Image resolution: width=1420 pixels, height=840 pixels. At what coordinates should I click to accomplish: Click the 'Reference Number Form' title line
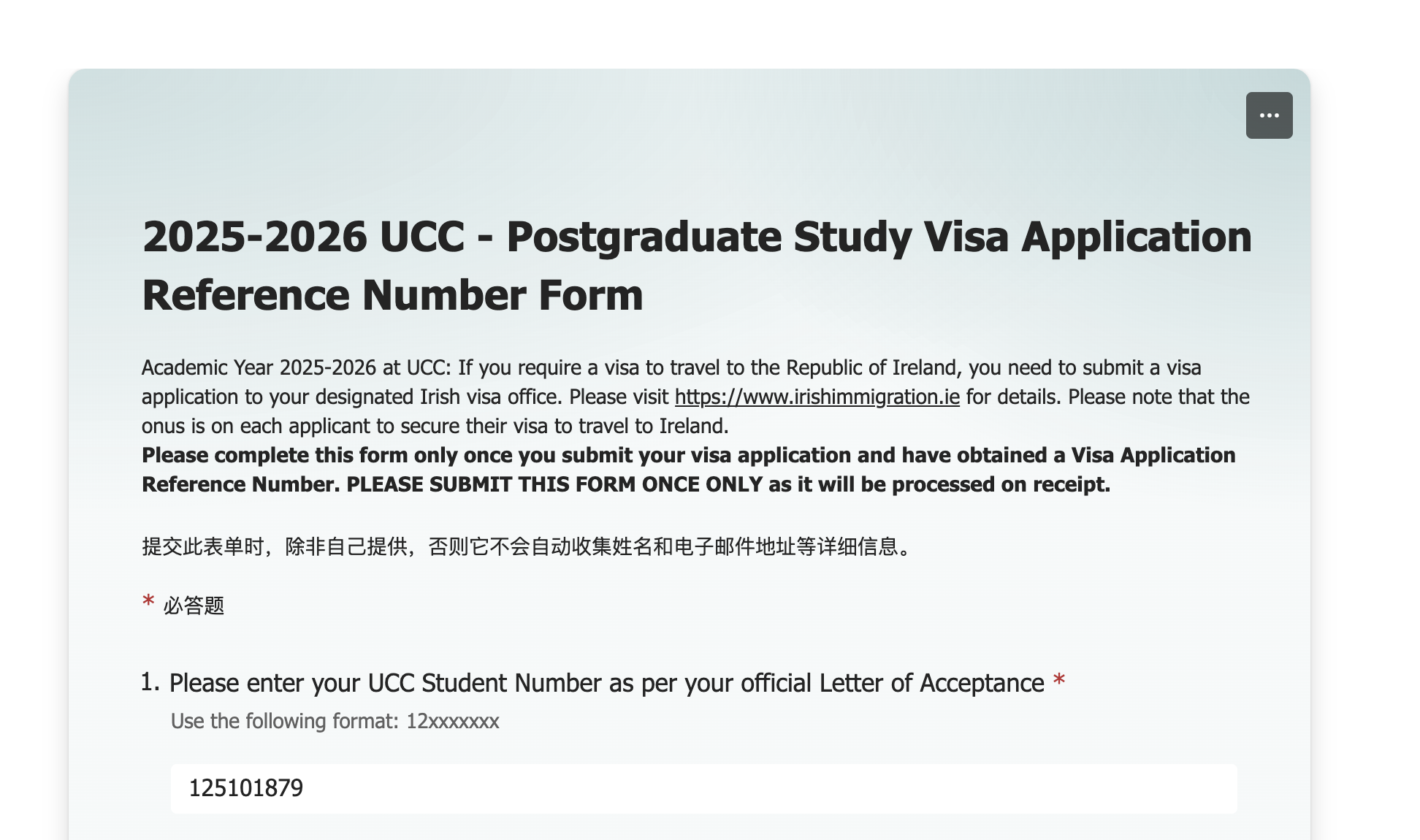[392, 295]
